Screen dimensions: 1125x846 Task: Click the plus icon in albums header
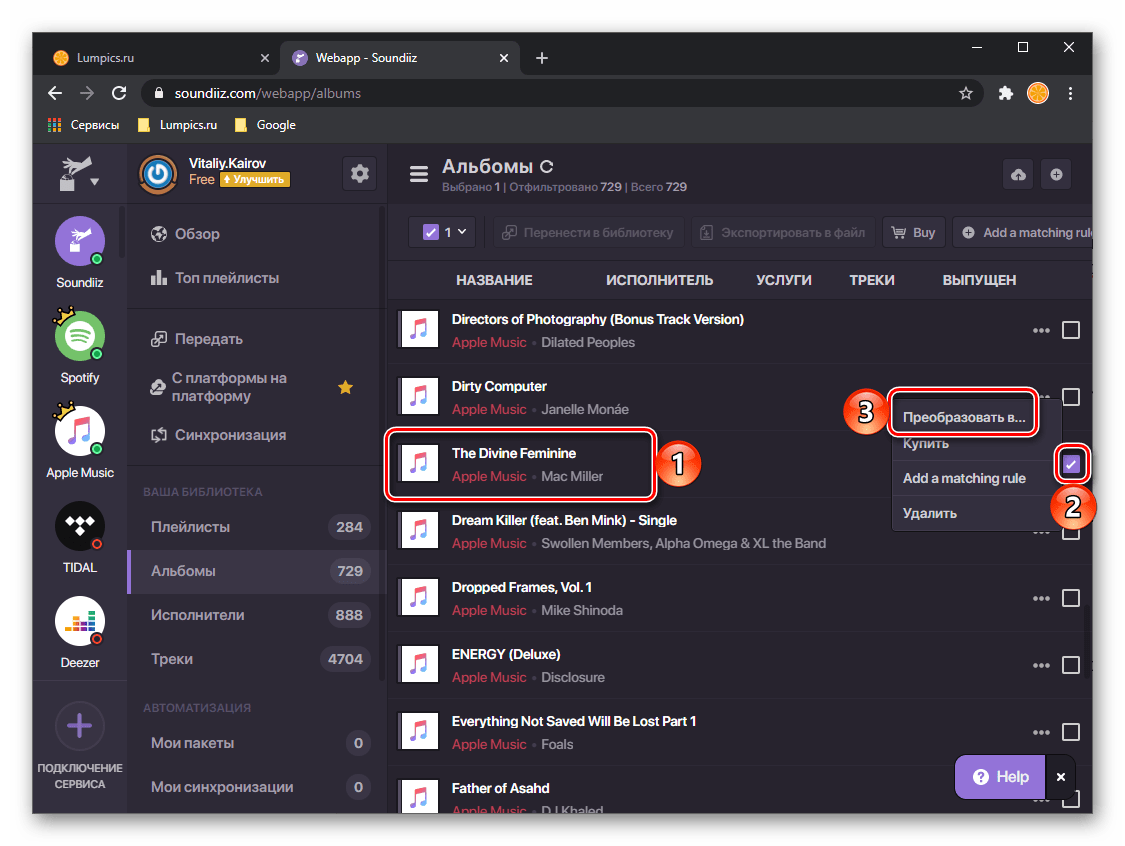click(1056, 175)
